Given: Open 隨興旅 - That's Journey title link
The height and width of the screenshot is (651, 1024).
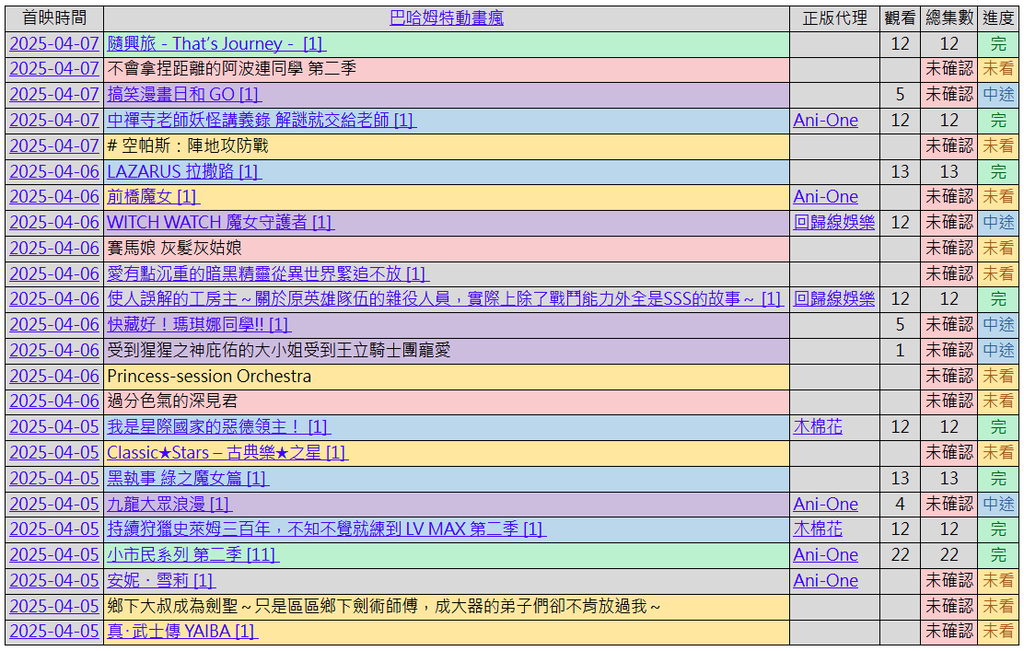Looking at the screenshot, I should 216,44.
